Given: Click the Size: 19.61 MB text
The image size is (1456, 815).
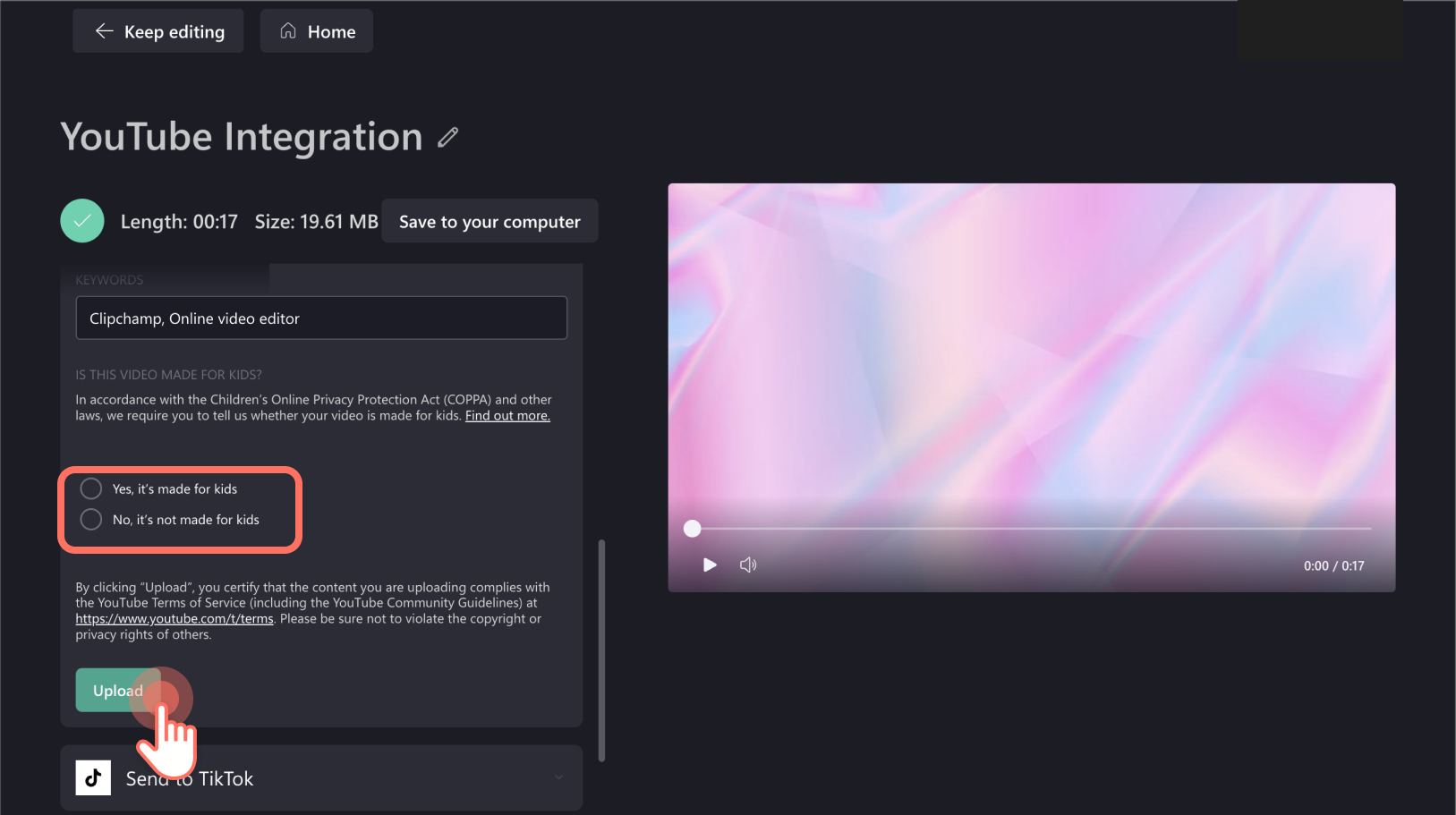Looking at the screenshot, I should pyautogui.click(x=316, y=222).
